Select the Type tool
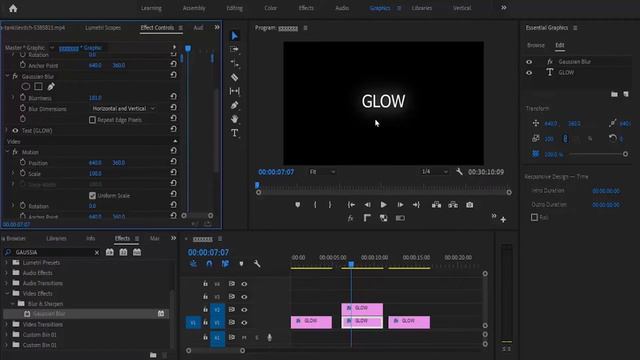The height and width of the screenshot is (360, 640). (x=234, y=133)
